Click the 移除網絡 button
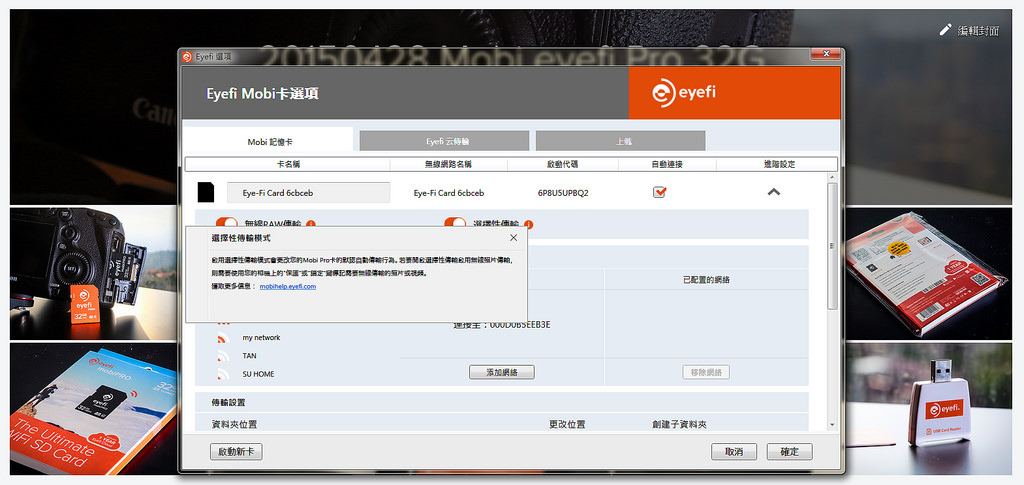1024x485 pixels. tap(706, 372)
